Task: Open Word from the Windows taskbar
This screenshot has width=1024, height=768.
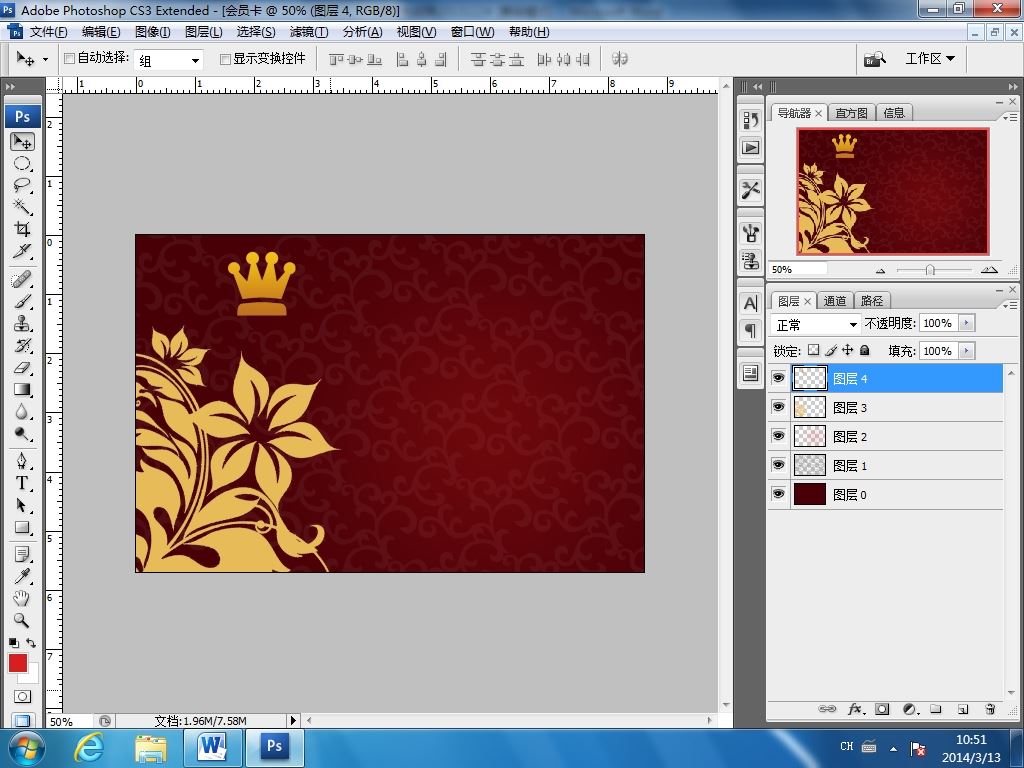Action: (213, 747)
